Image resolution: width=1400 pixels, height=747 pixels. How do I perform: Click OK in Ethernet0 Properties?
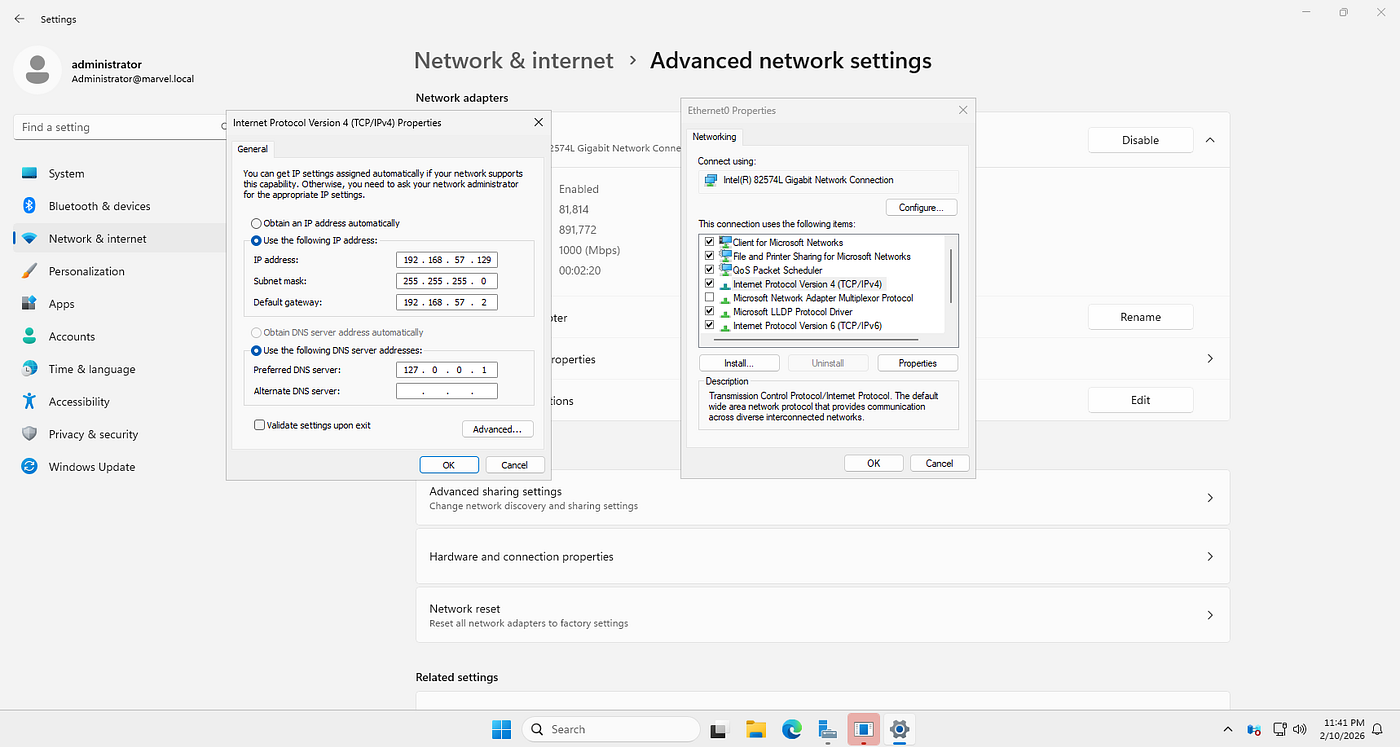[874, 463]
